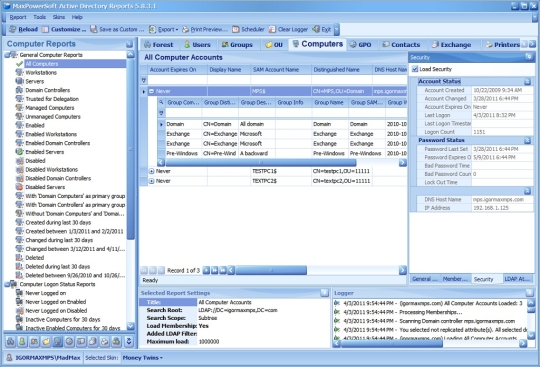This screenshot has width=540, height=367.
Task: Open the Report menu
Action: click(18, 17)
